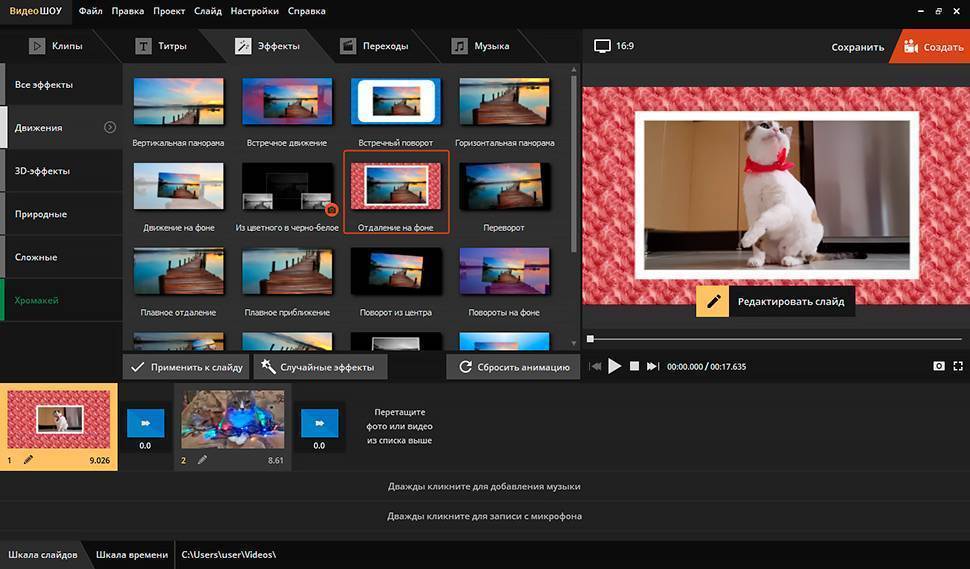The image size is (970, 569).
Task: Click the pencil icon under slide 1
Action: (28, 460)
